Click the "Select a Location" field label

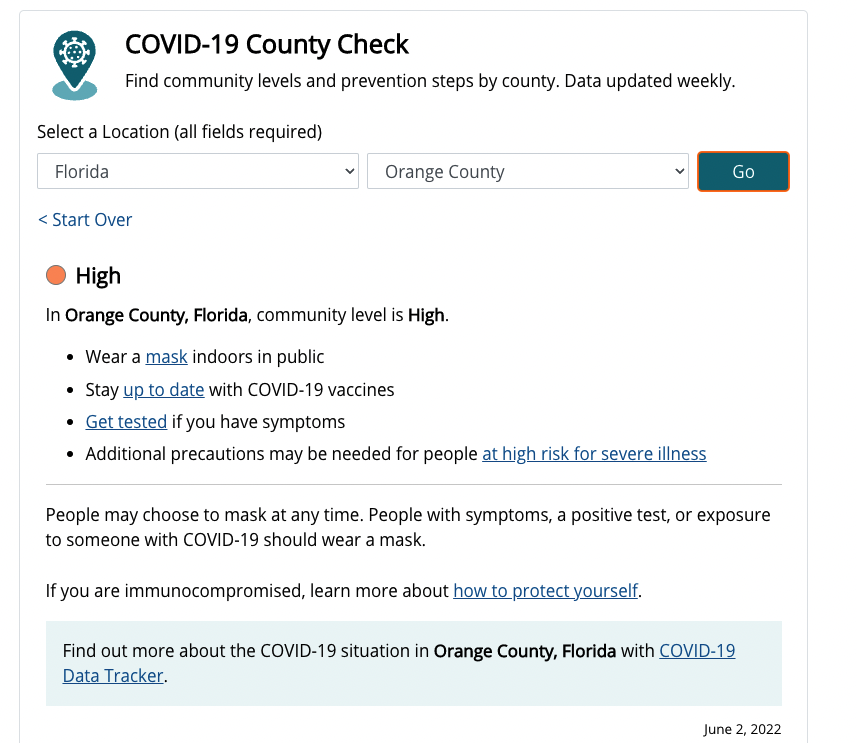pyautogui.click(x=179, y=131)
